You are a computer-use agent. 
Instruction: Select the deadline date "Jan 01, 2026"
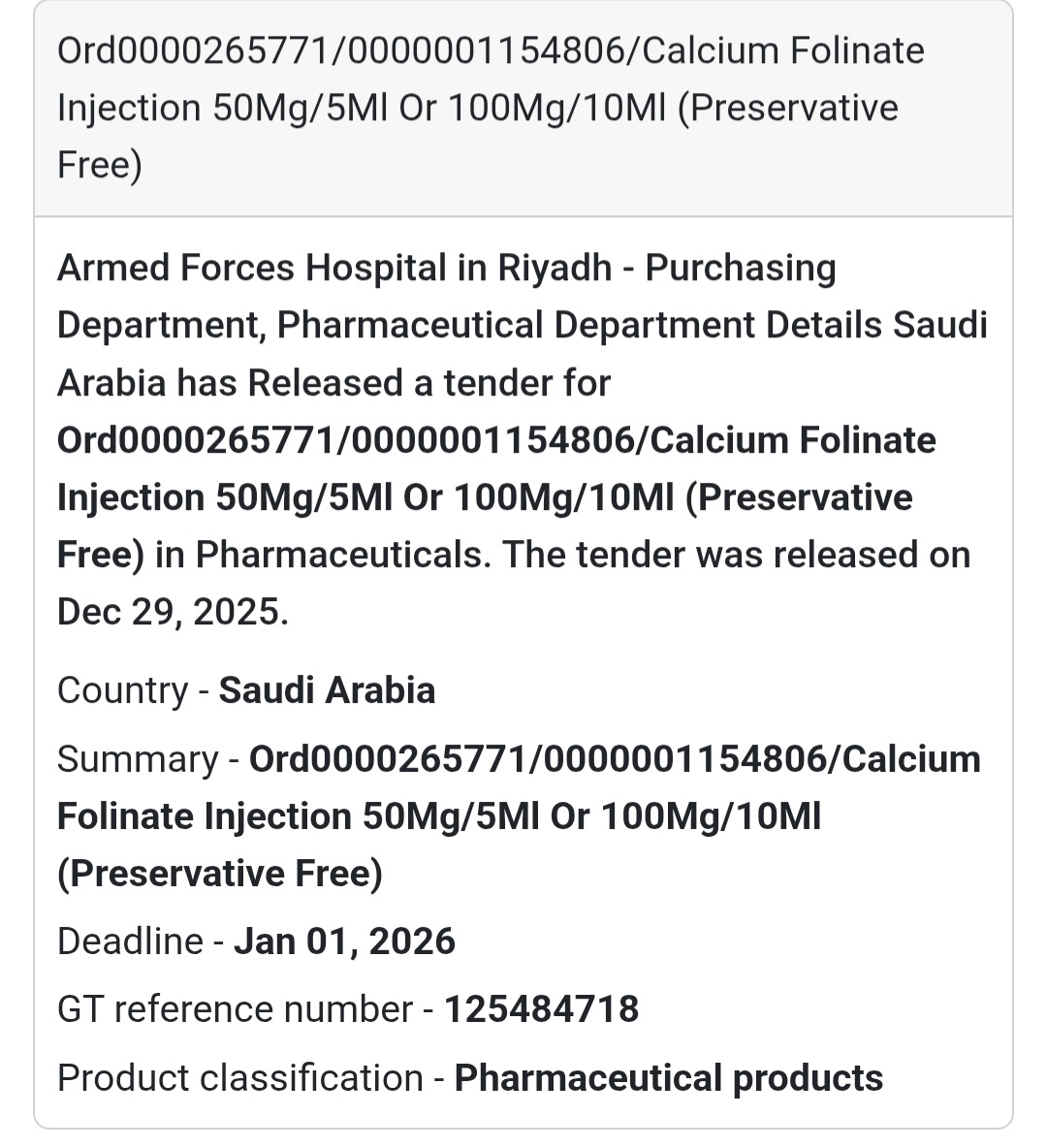[x=344, y=941]
